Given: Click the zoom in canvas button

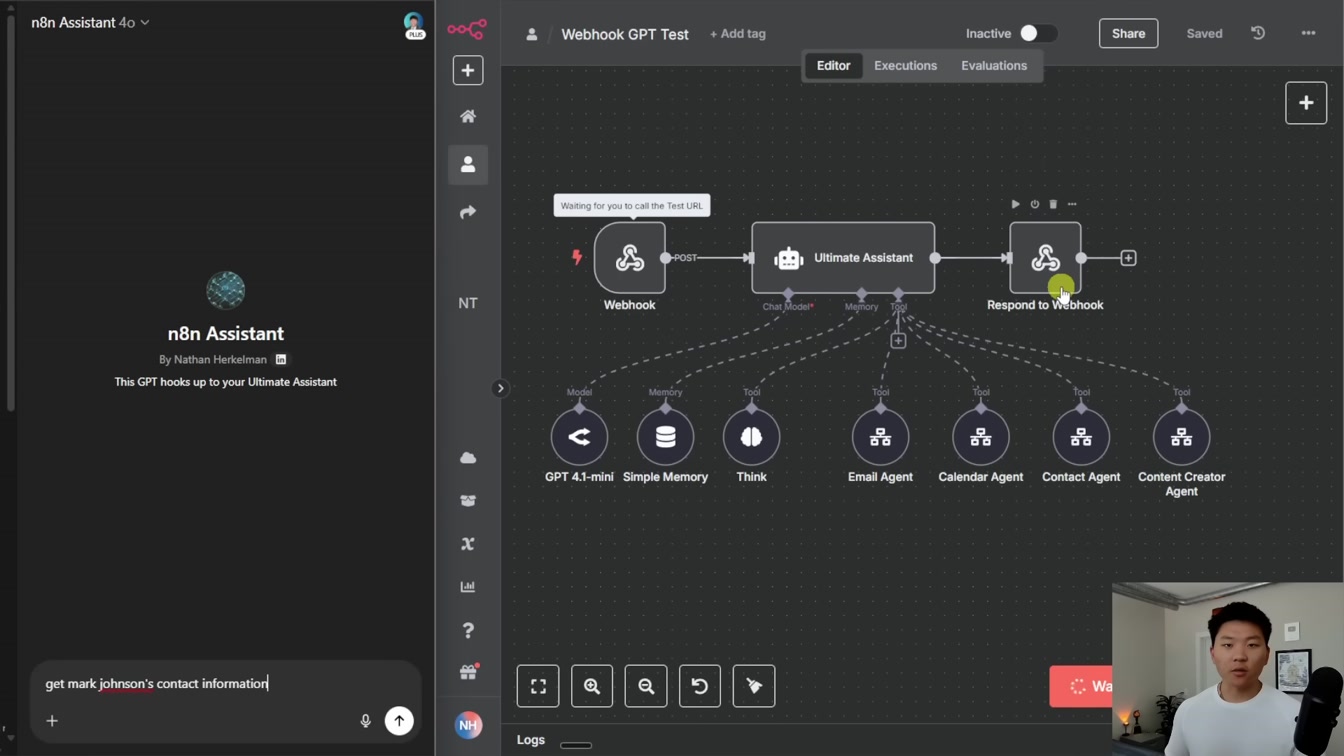Looking at the screenshot, I should tap(592, 686).
